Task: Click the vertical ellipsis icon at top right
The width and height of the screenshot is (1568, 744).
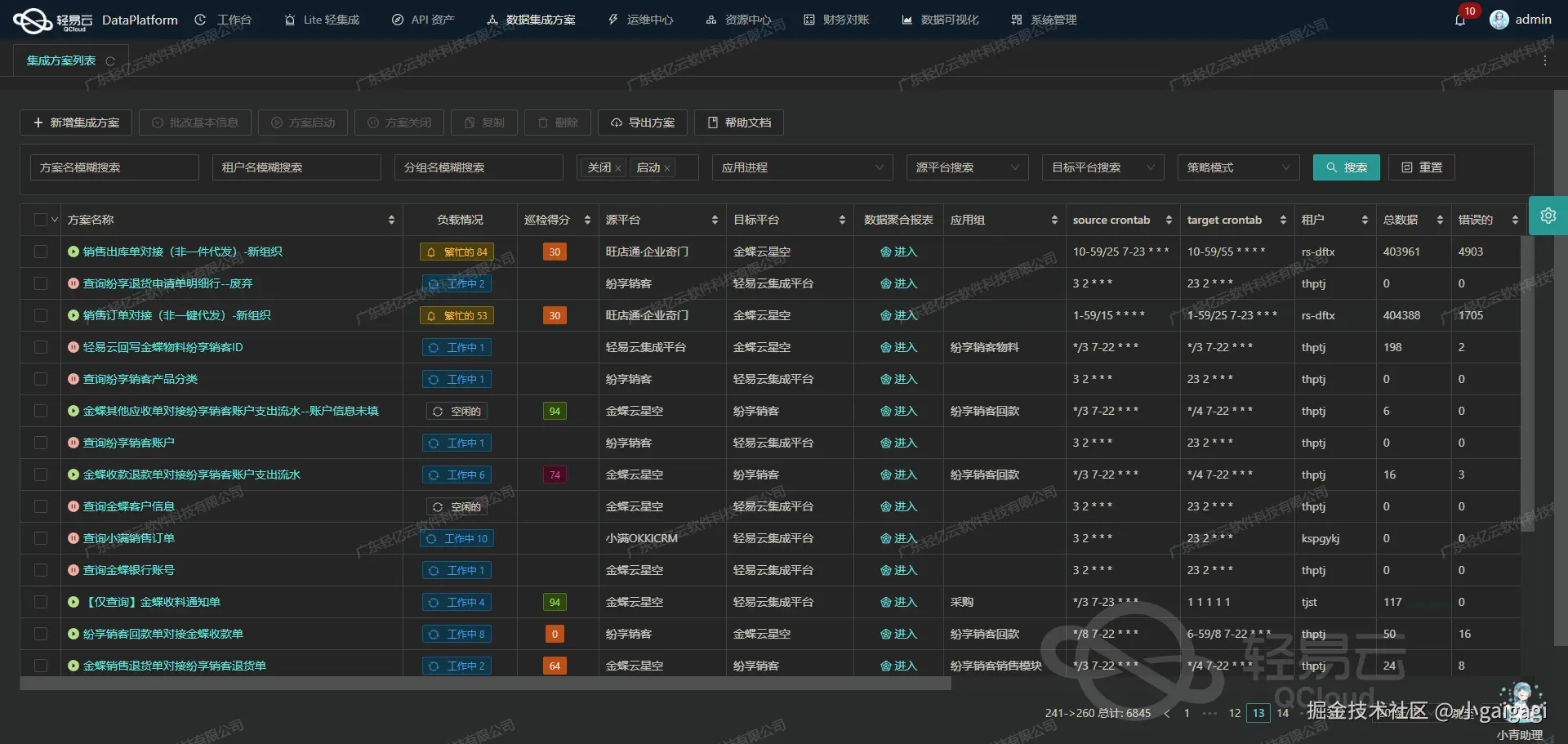Action: pyautogui.click(x=1545, y=60)
